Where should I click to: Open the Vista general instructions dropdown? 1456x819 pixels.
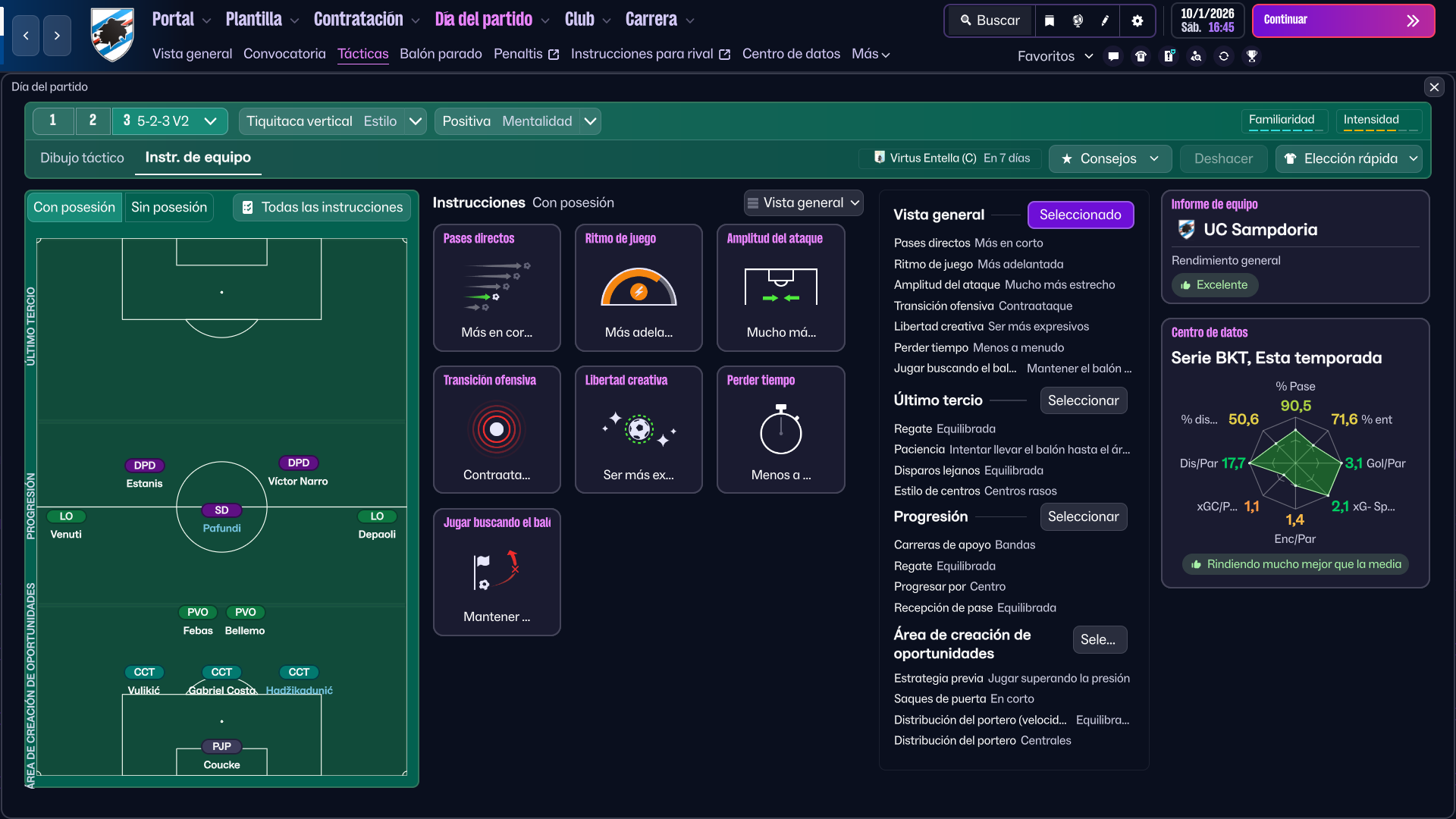803,202
